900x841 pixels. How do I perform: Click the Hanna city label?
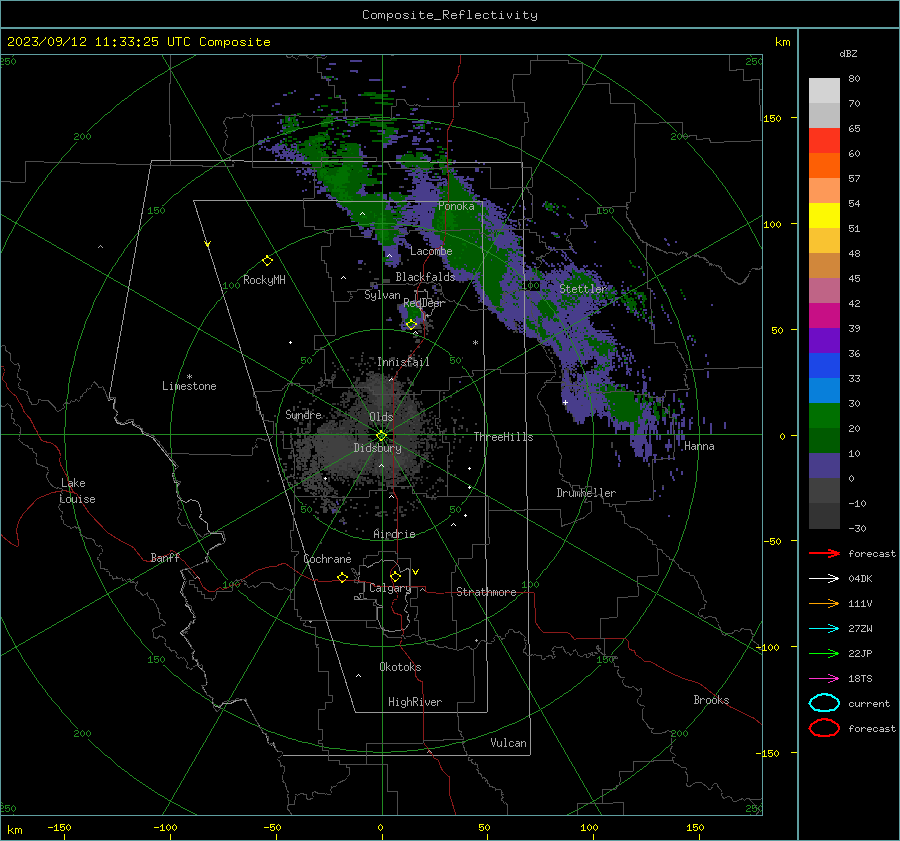699,446
